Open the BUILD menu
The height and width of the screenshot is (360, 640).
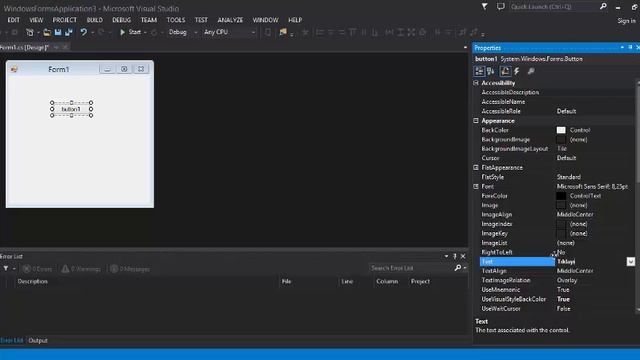click(95, 20)
